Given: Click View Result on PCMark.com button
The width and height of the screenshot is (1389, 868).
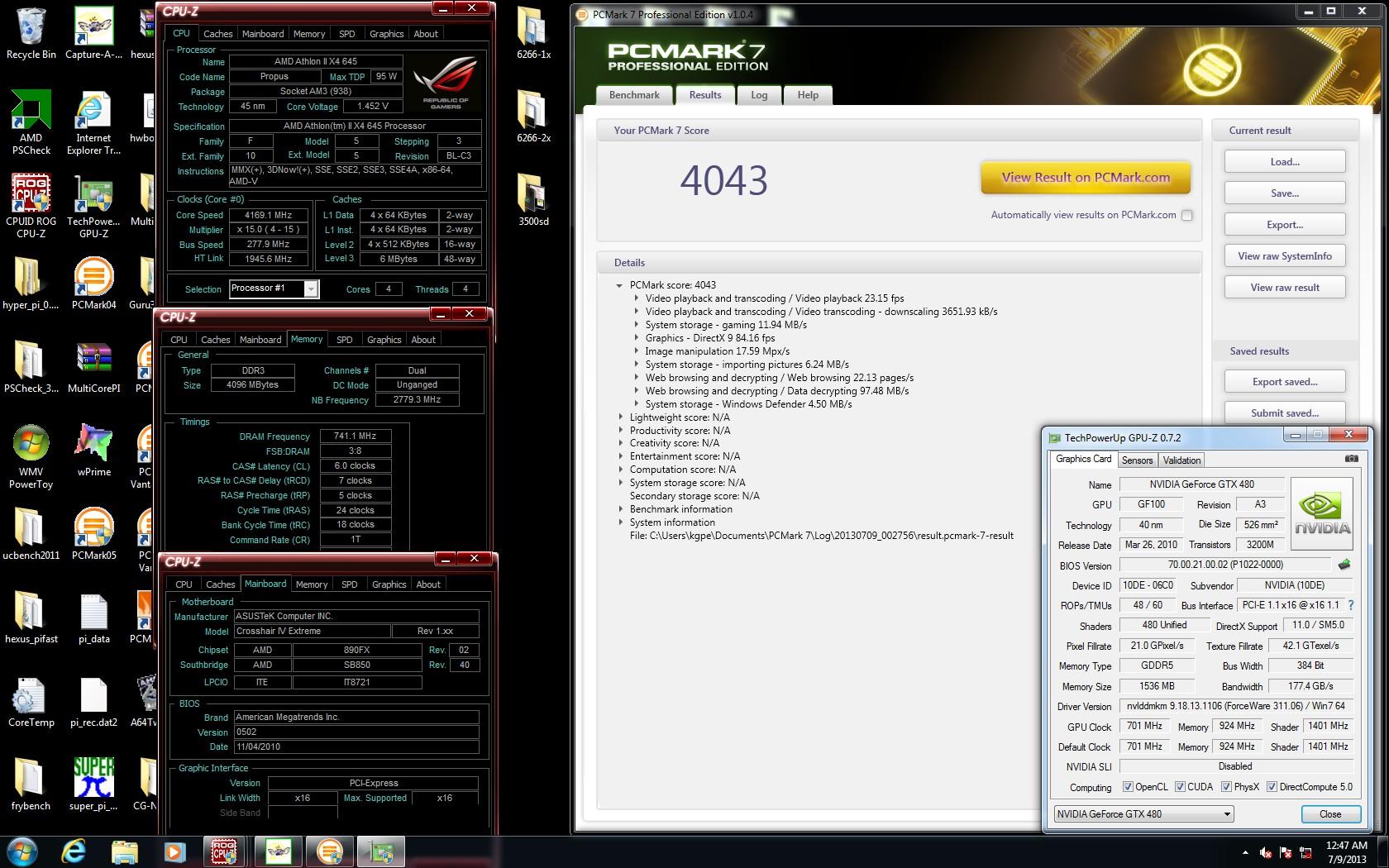Looking at the screenshot, I should click(1086, 177).
